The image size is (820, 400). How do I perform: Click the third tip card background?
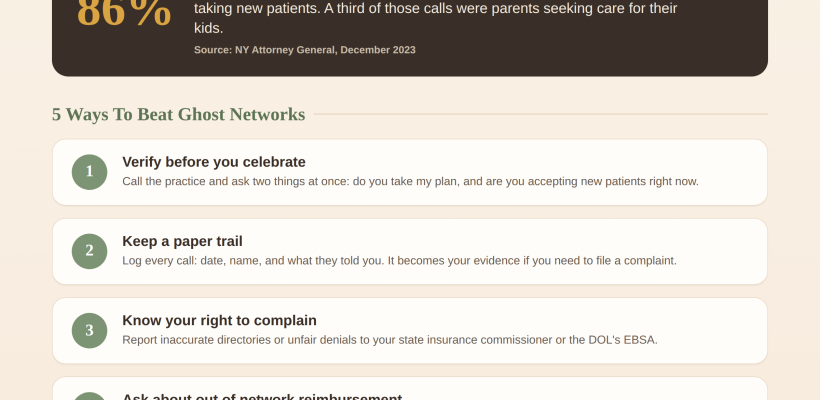[x=410, y=330]
